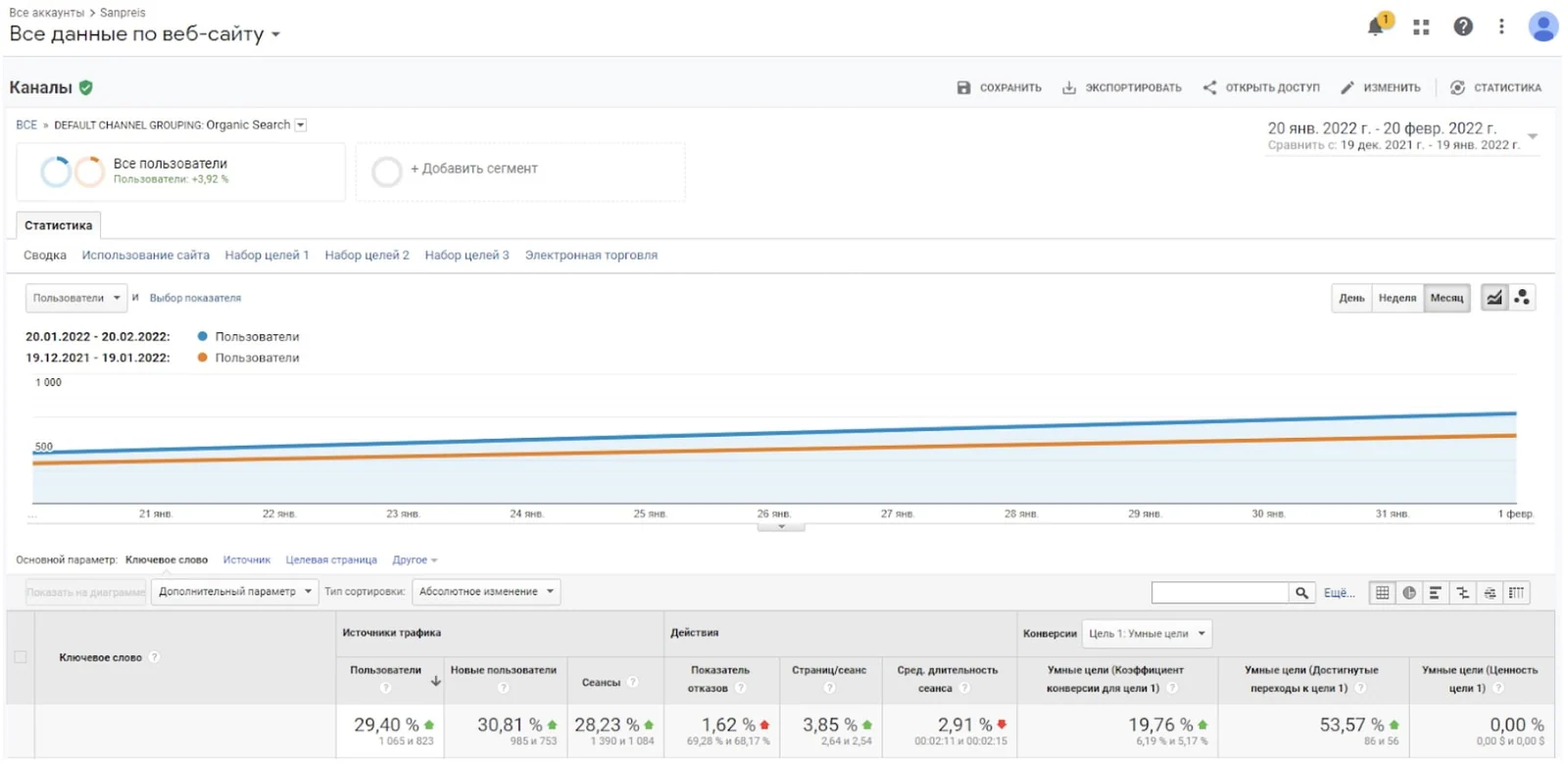Click the green verified shield beside Каналы

[86, 87]
